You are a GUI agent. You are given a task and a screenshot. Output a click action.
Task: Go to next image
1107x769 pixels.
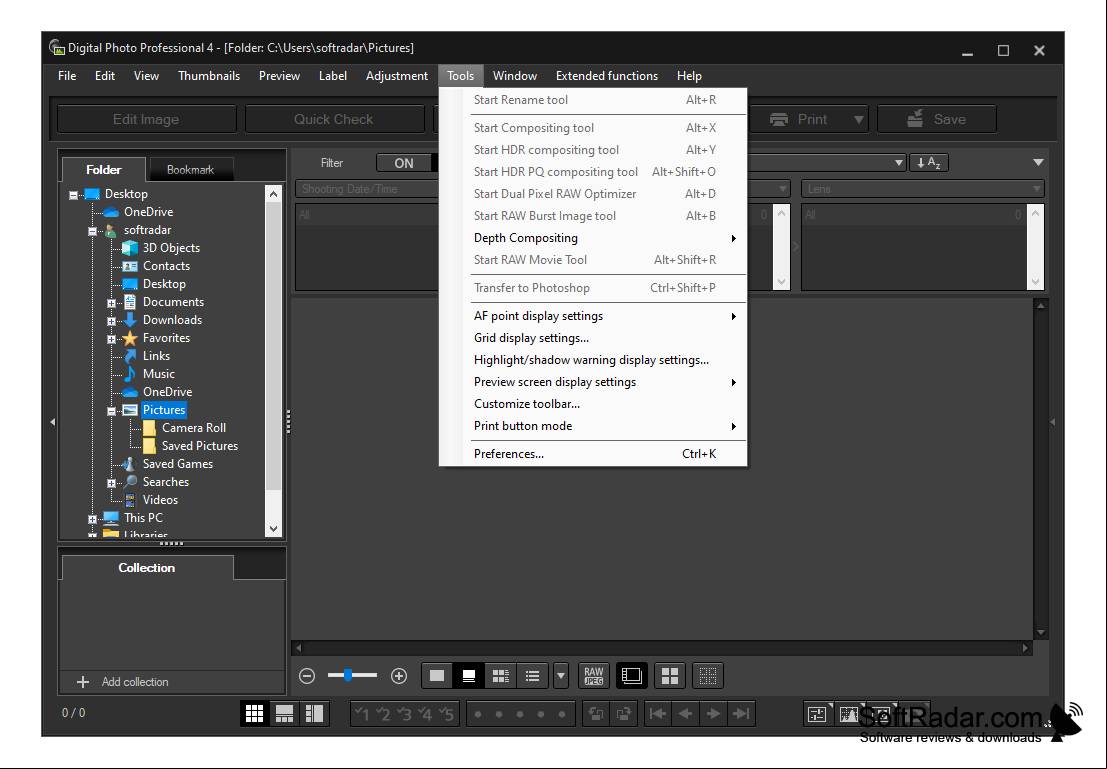tap(713, 714)
